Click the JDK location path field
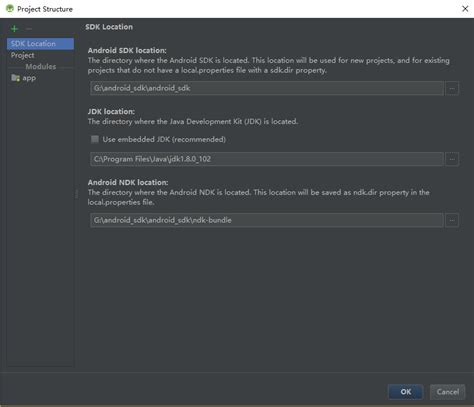Viewport: 474px width, 407px height. [x=267, y=159]
